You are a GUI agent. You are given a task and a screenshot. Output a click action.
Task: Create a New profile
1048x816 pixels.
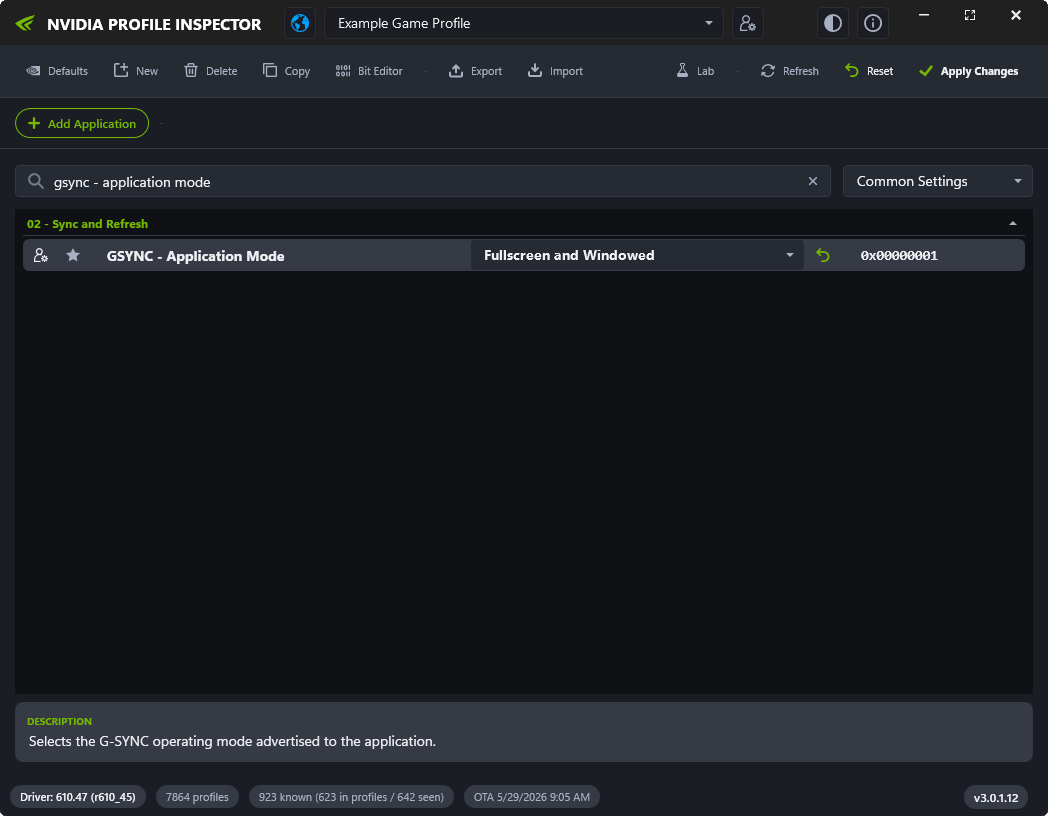click(136, 71)
